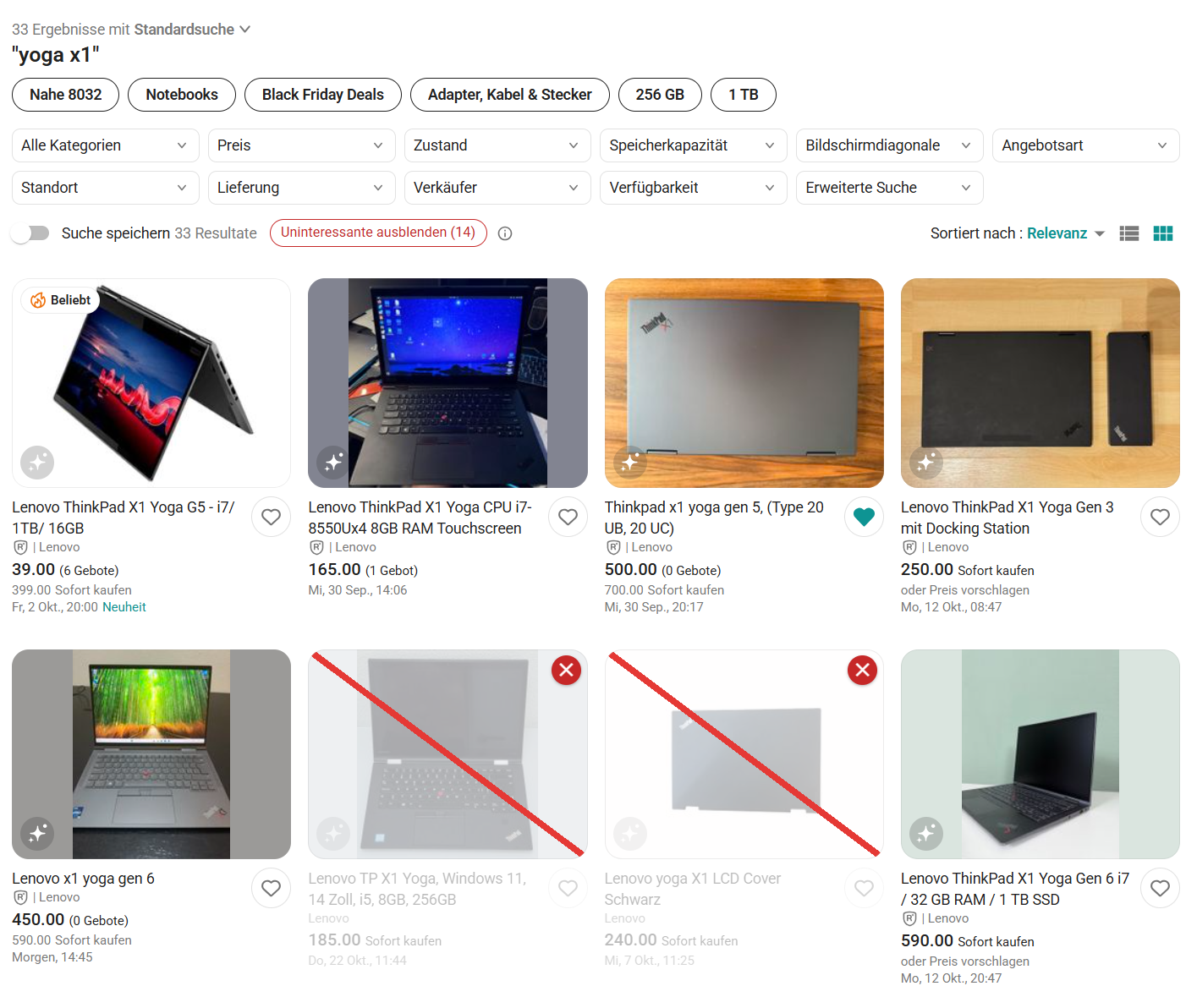
Task: Open the 'Standort' filter dropdown
Action: [106, 188]
